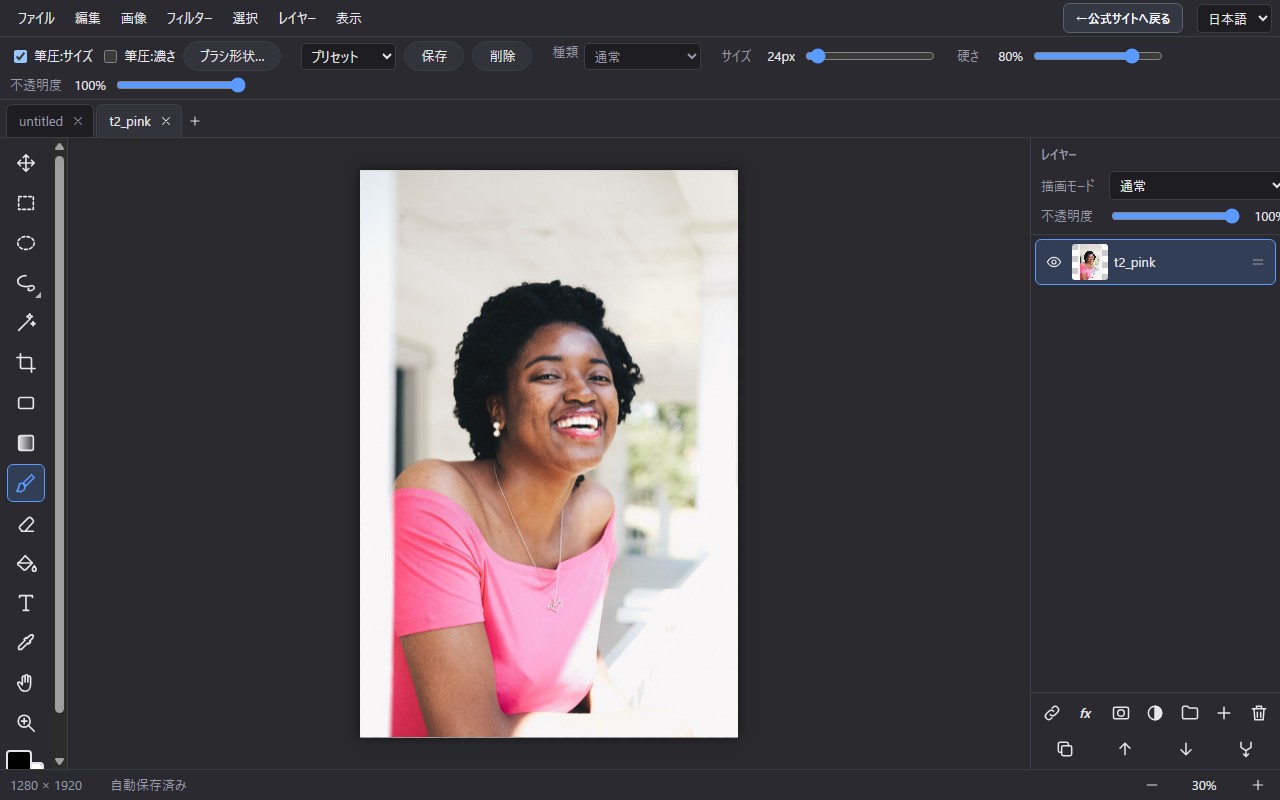Open the 種類 brush type dropdown
1280x800 pixels.
(x=642, y=57)
